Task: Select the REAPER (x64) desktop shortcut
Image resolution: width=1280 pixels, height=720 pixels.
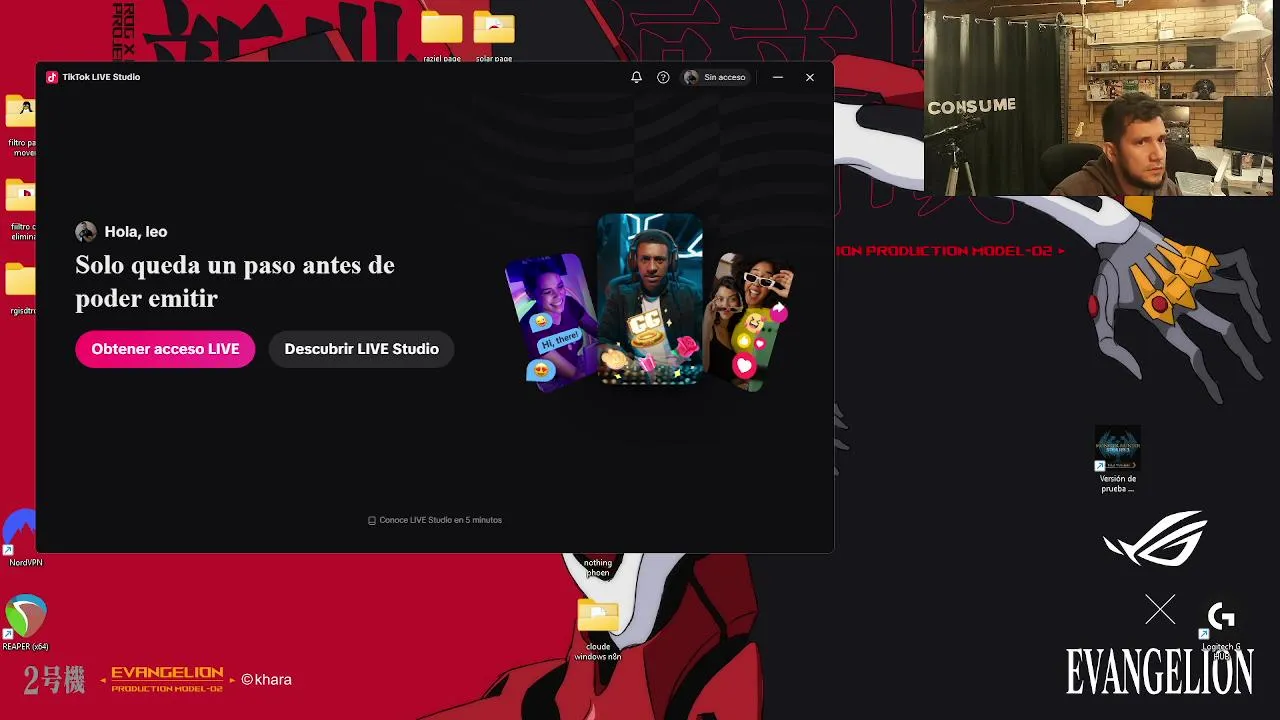Action: click(25, 622)
